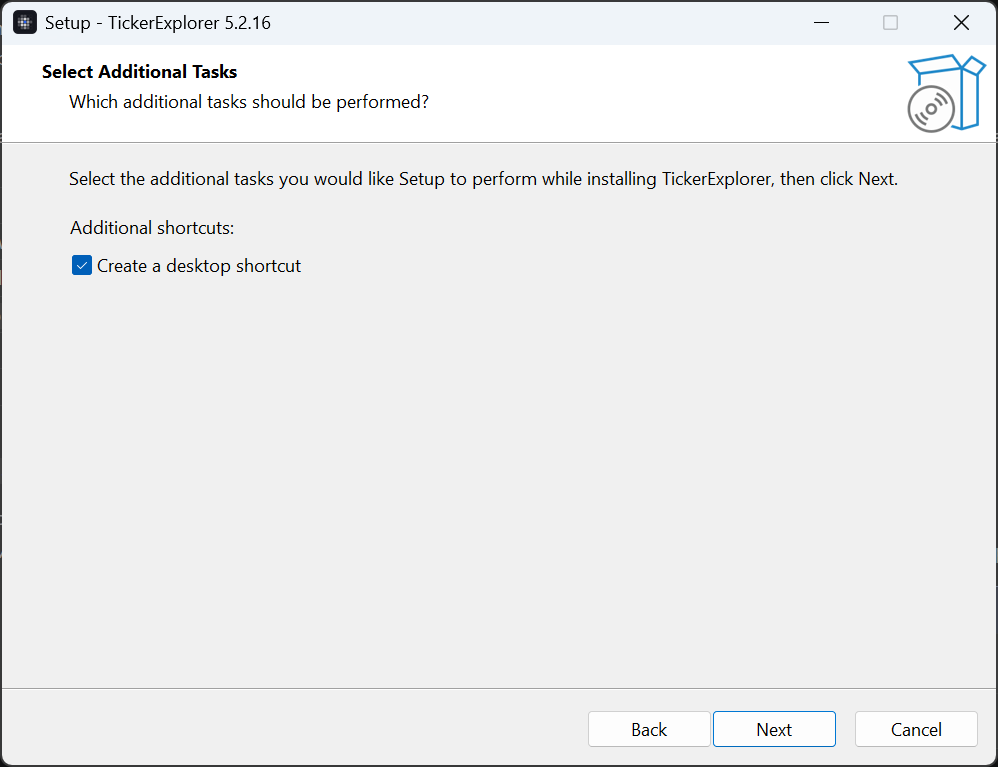998x767 pixels.
Task: Cancel the TickerExplorer setup
Action: click(x=916, y=729)
